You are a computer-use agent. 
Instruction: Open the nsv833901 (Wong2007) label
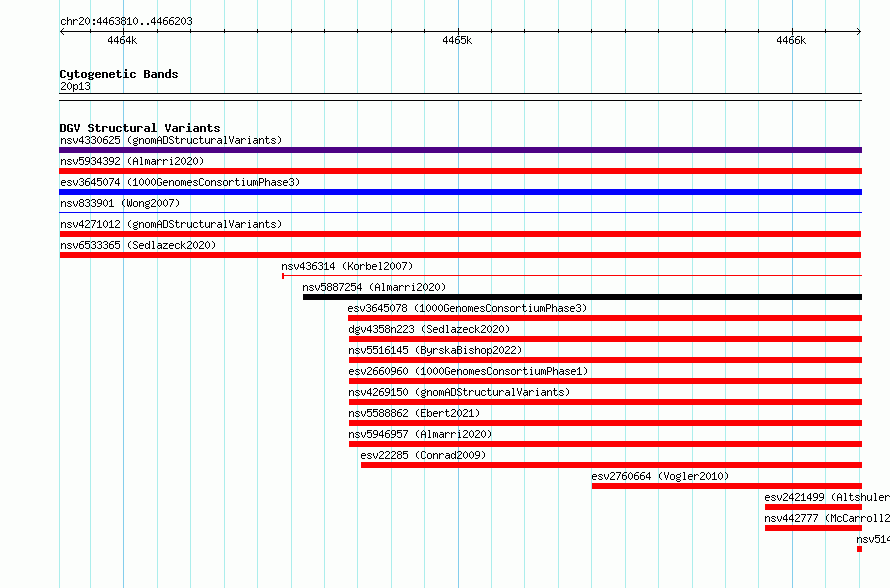(120, 203)
